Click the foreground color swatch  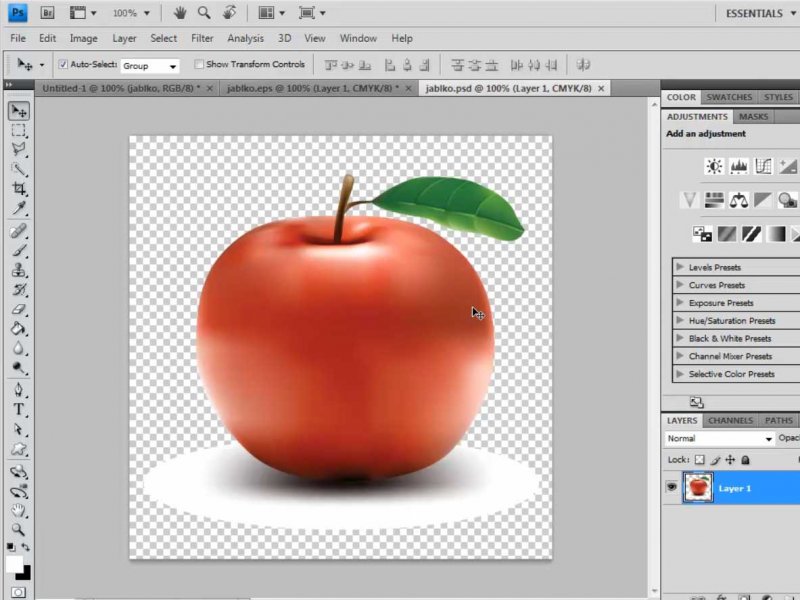(x=14, y=564)
